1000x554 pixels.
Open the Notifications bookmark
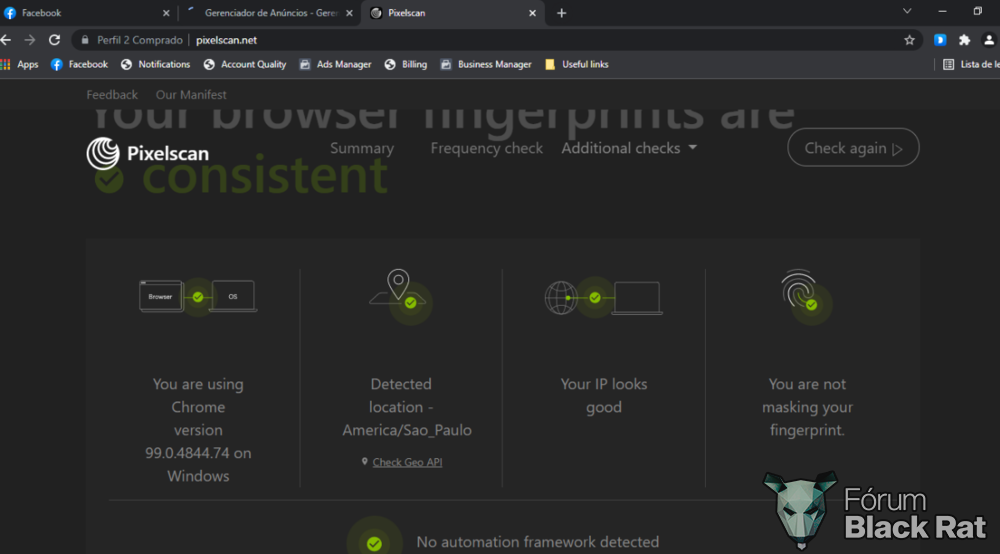tap(156, 64)
